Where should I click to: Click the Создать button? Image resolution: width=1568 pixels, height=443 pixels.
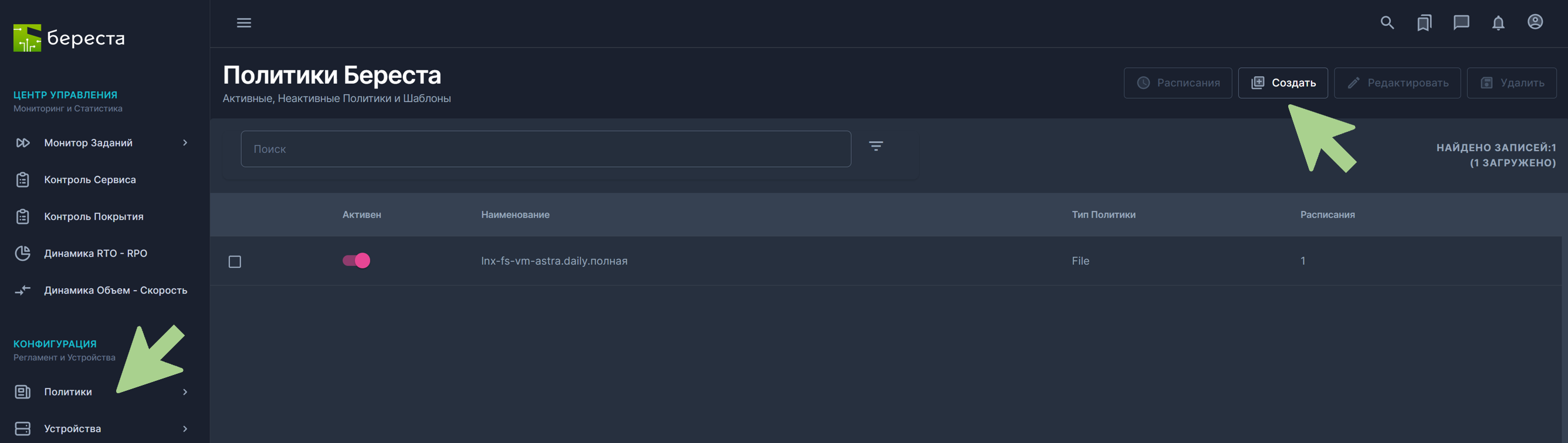pos(1282,83)
